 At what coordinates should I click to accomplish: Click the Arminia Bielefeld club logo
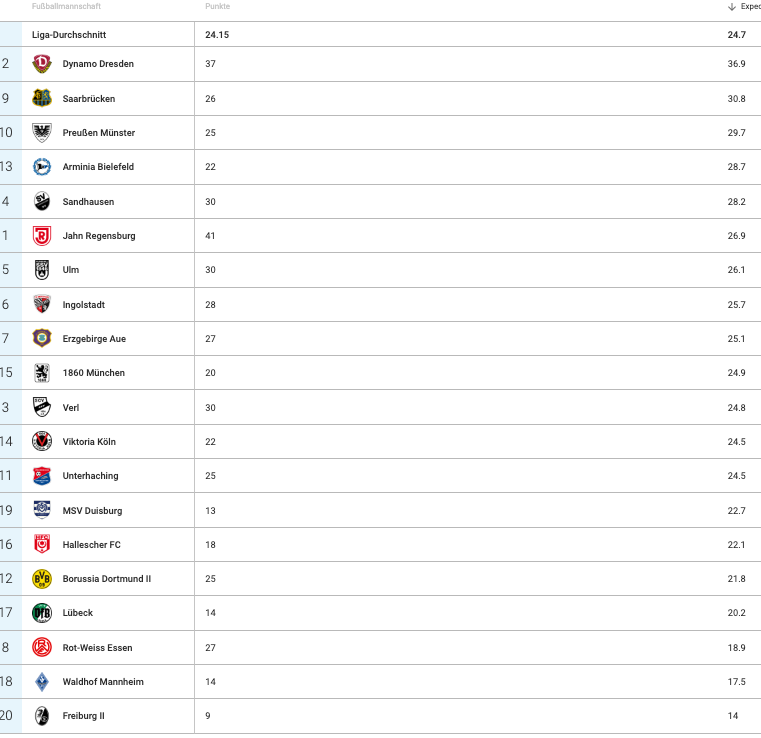[42, 166]
